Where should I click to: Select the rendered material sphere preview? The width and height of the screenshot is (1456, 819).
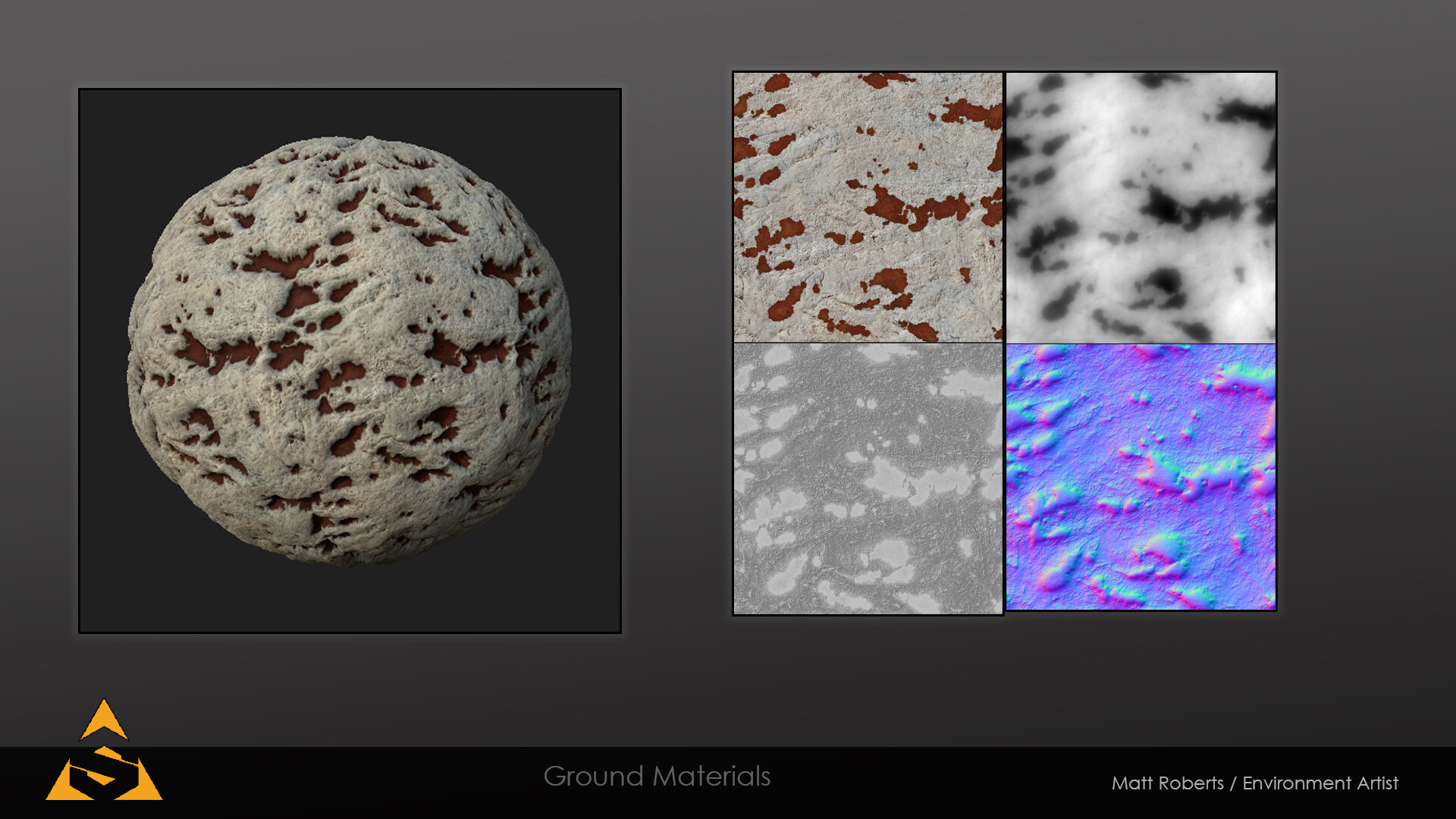[x=350, y=350]
